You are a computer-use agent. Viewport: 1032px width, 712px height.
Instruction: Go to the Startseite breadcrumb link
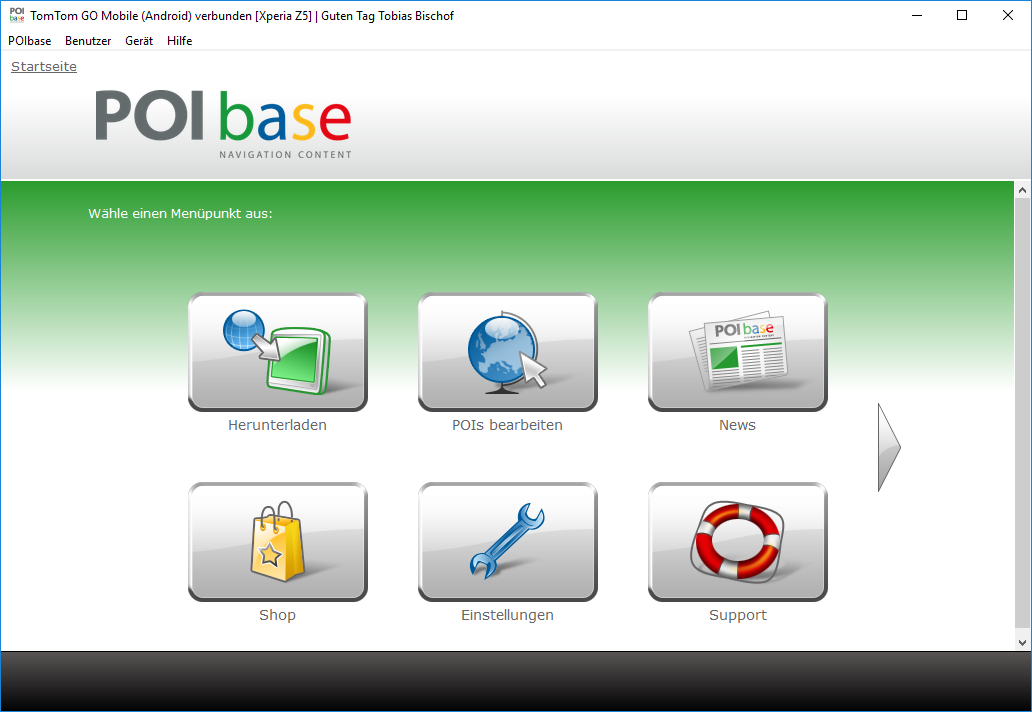(x=44, y=66)
